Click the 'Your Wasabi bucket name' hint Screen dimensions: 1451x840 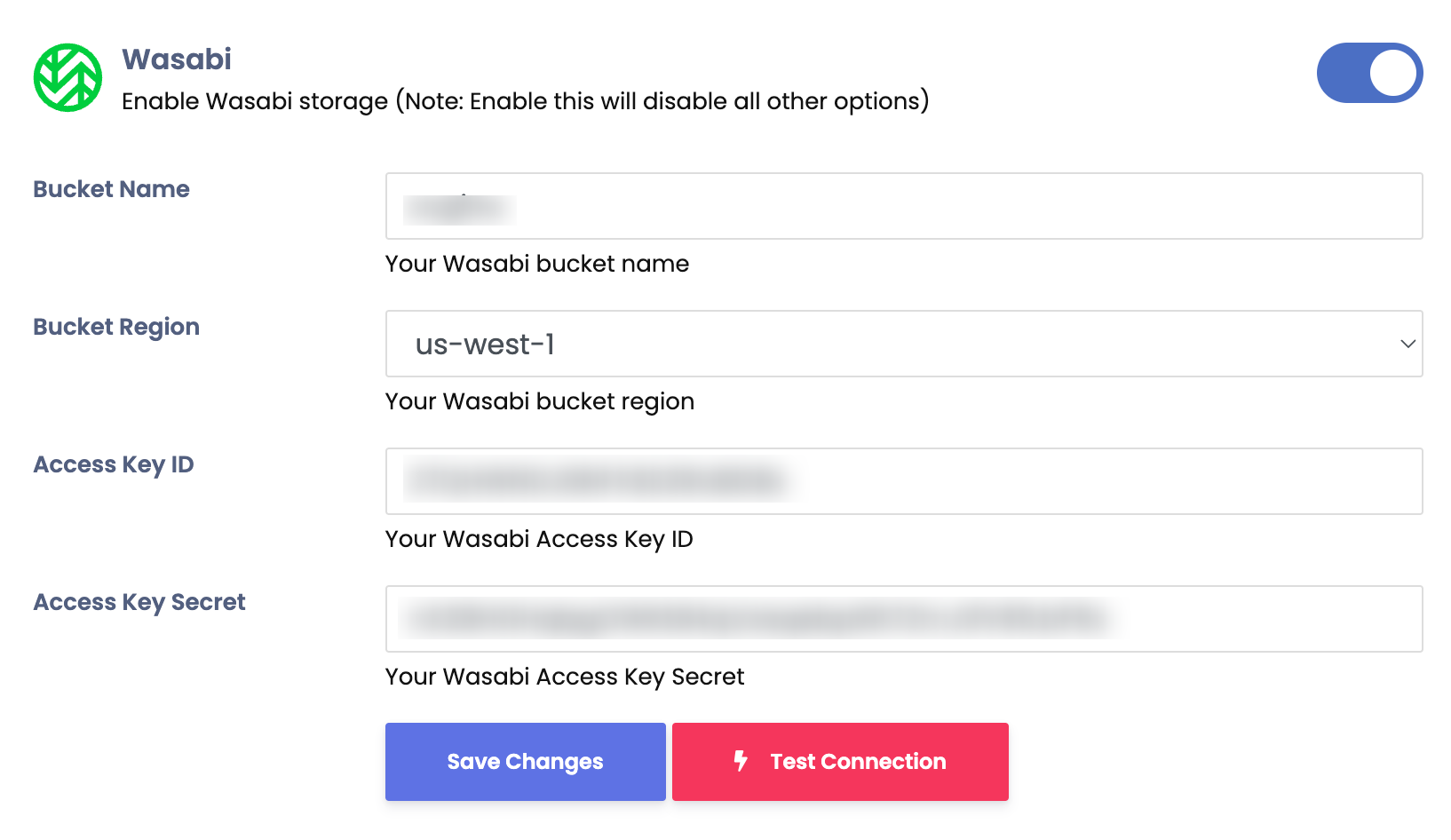[536, 264]
